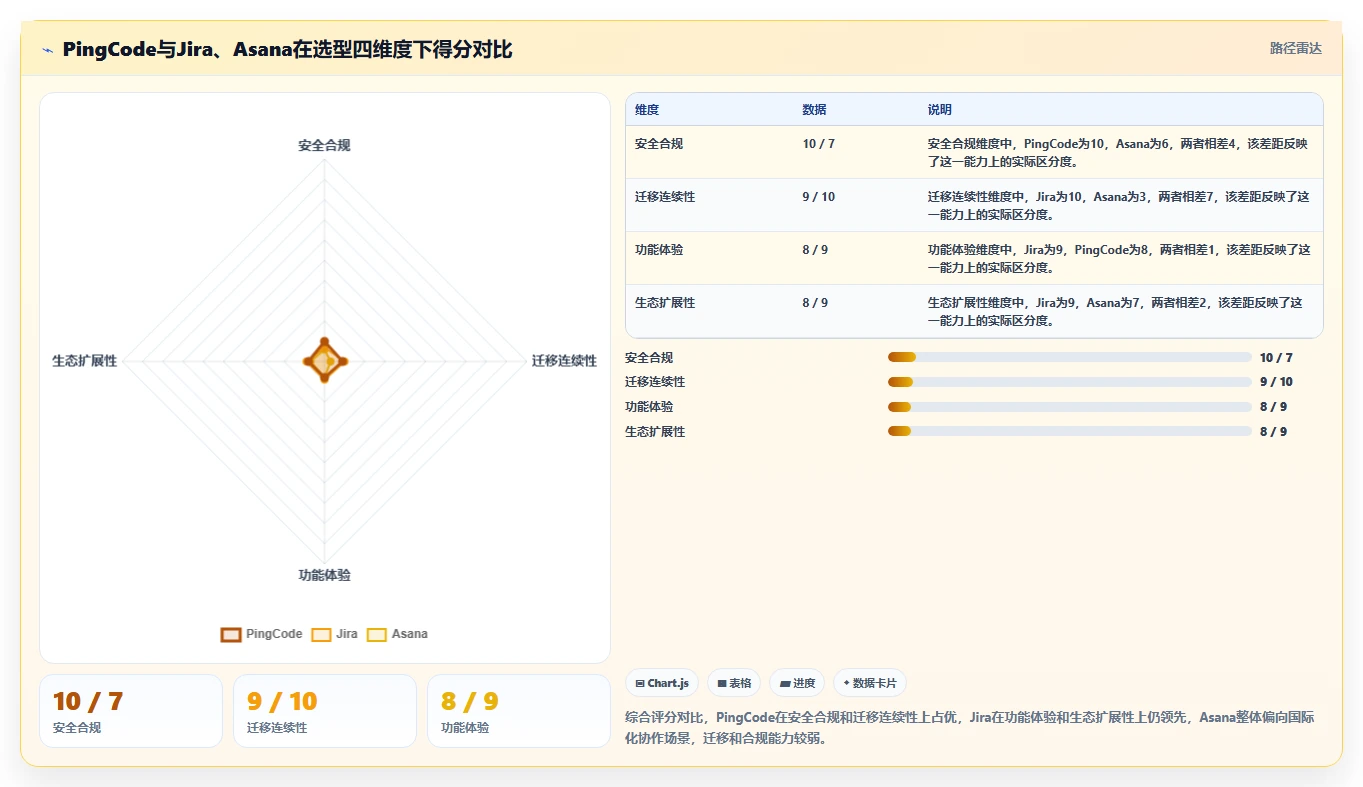The height and width of the screenshot is (787, 1363).
Task: Click the 表格 tag chip
Action: (x=734, y=683)
